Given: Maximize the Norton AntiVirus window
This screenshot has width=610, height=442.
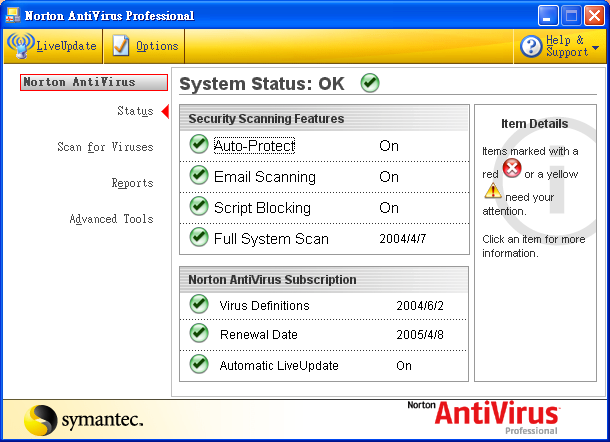Looking at the screenshot, I should [x=571, y=16].
